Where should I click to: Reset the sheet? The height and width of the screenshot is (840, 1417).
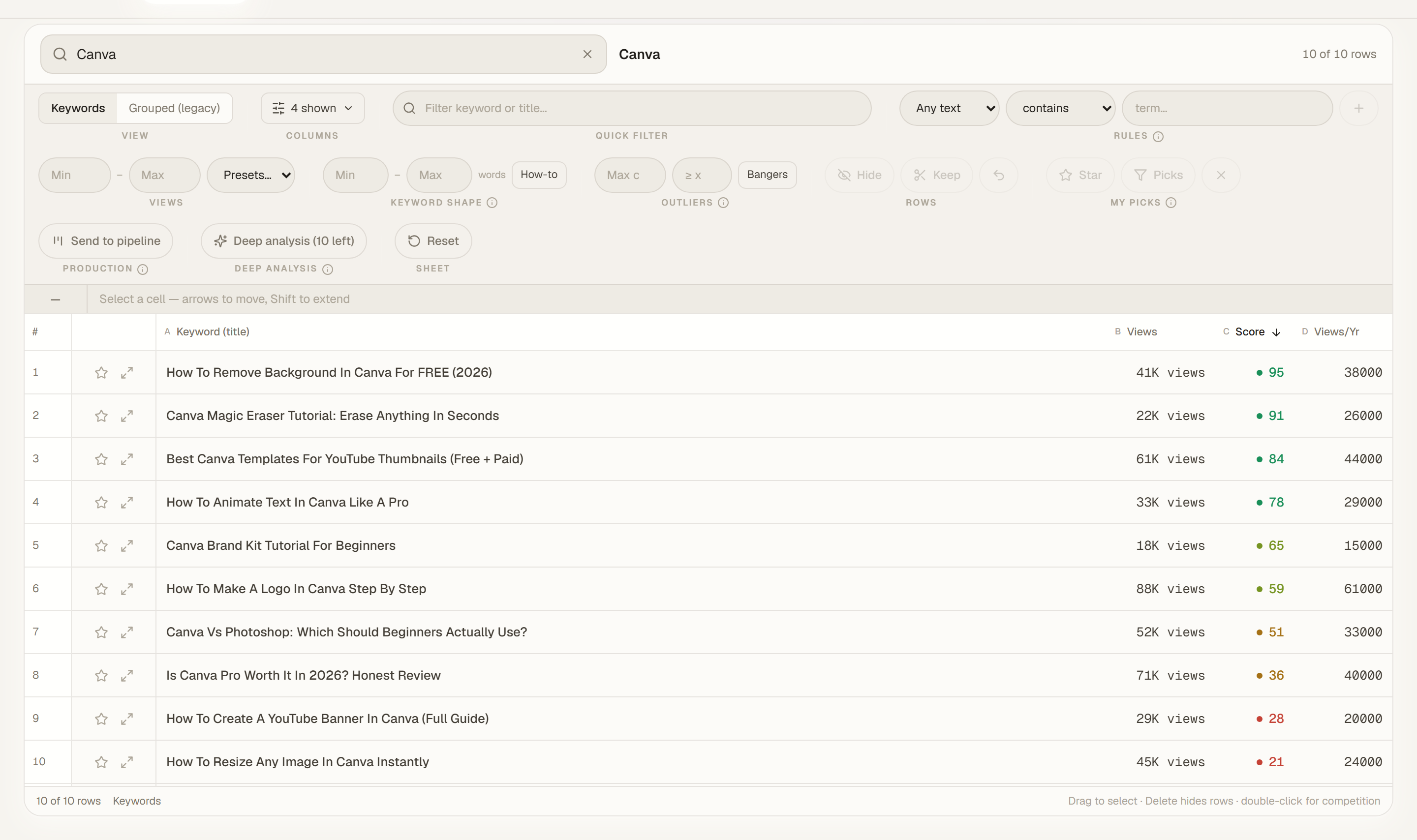433,241
